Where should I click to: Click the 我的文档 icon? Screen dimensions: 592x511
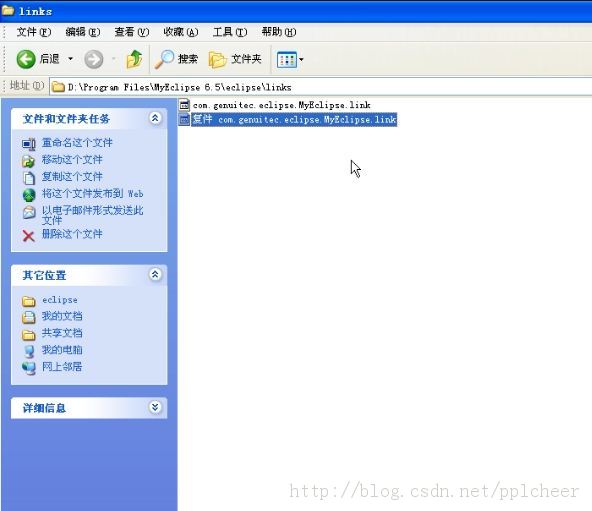pyautogui.click(x=29, y=318)
